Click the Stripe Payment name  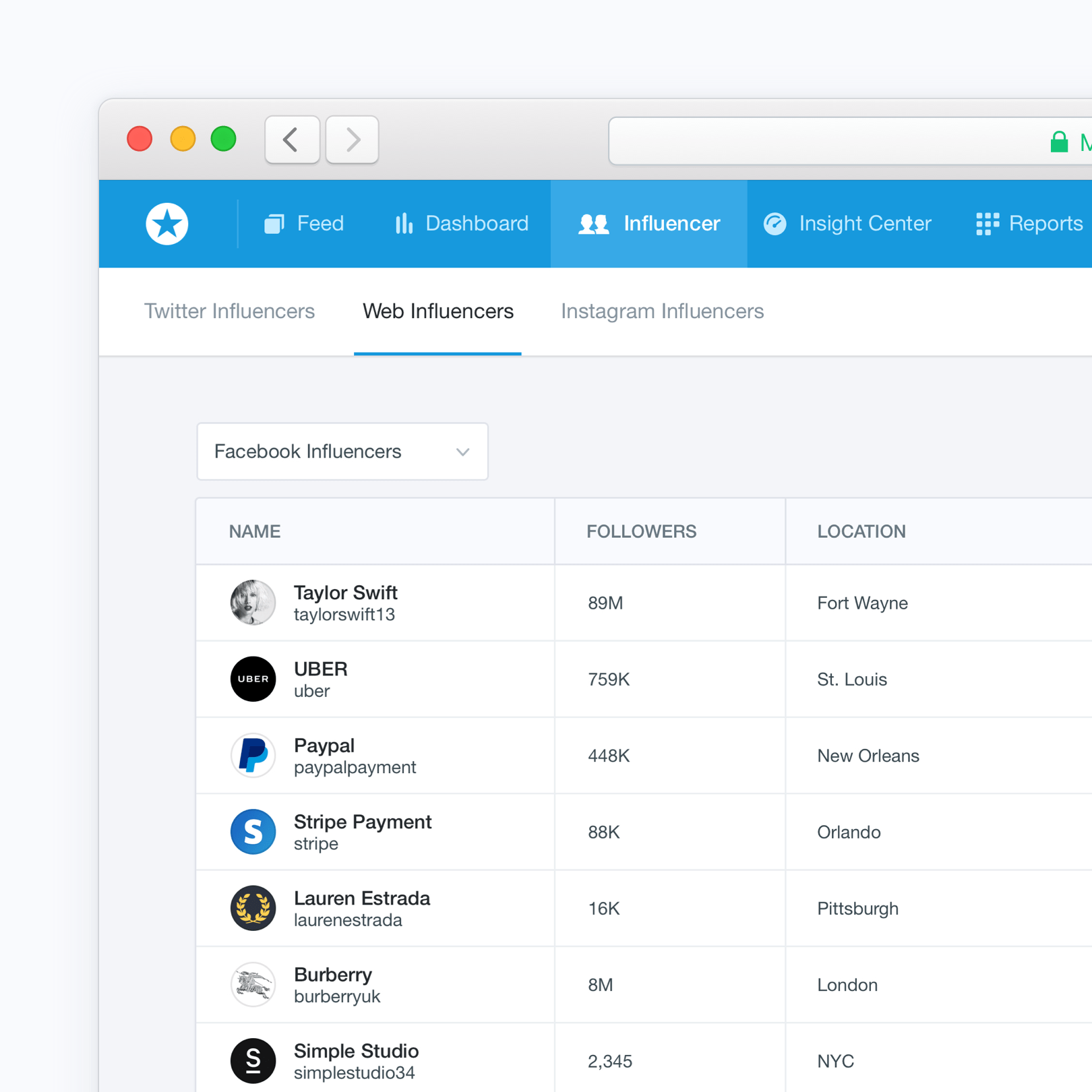tap(363, 822)
